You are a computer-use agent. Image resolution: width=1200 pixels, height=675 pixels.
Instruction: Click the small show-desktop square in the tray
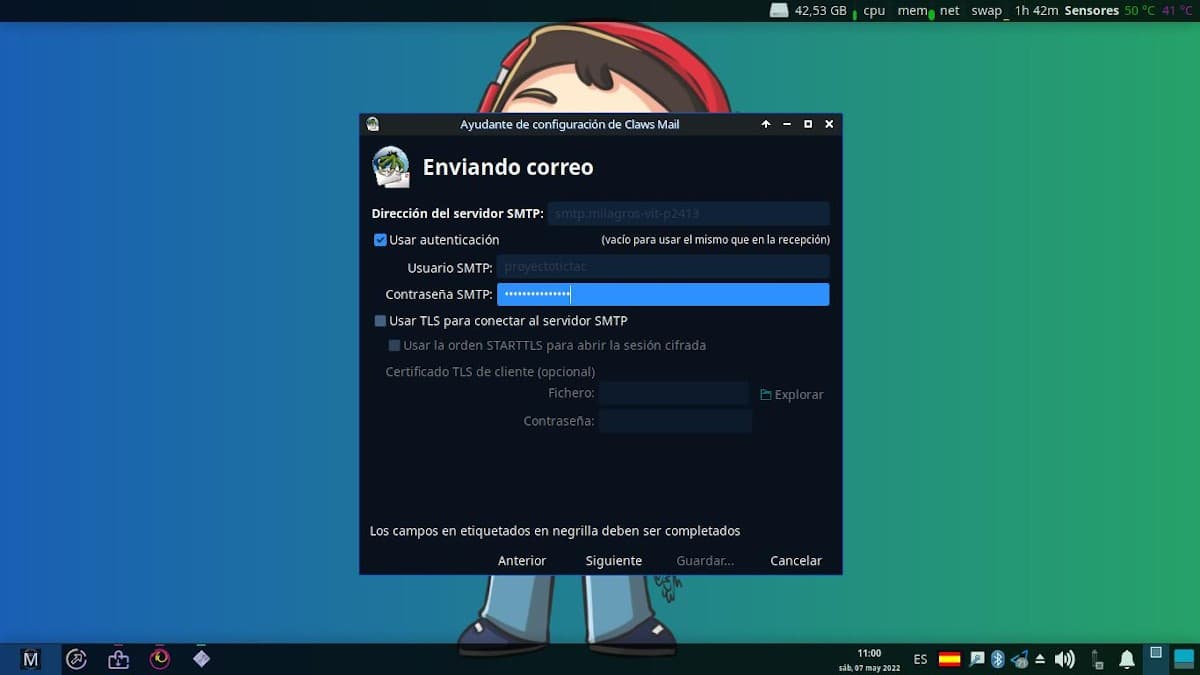coord(1156,653)
